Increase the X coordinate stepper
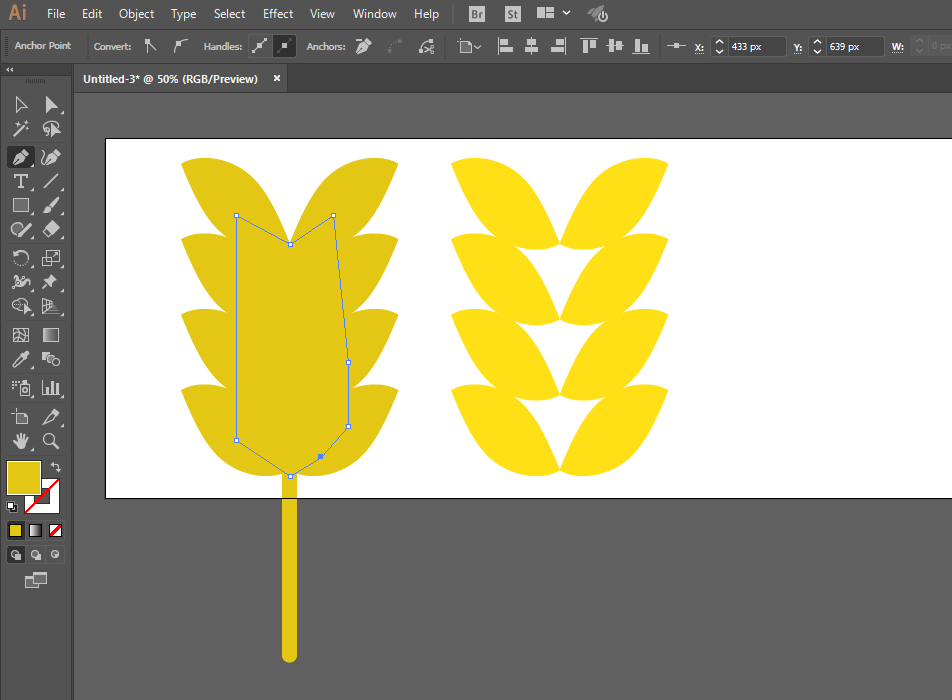The height and width of the screenshot is (700, 952). (719, 42)
